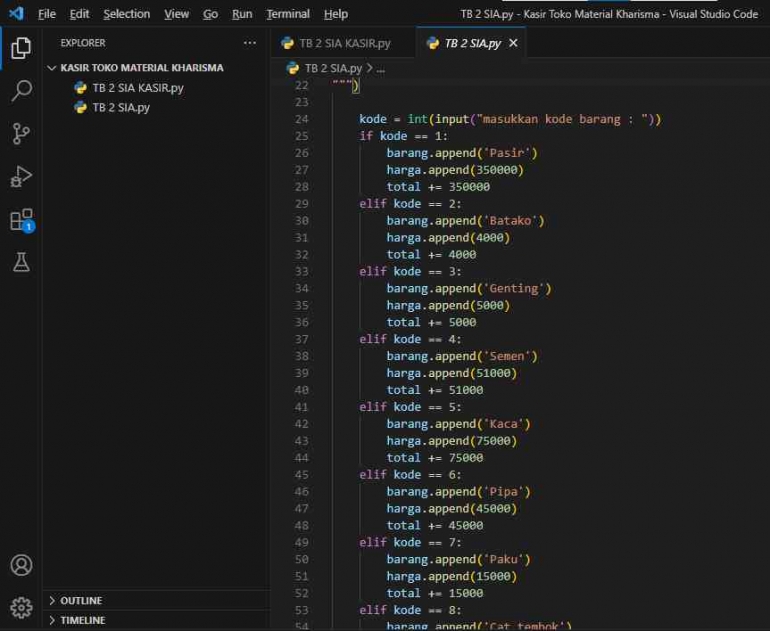Image resolution: width=770 pixels, height=631 pixels.
Task: Click barang.append('Genting') code line
Action: [468, 289]
